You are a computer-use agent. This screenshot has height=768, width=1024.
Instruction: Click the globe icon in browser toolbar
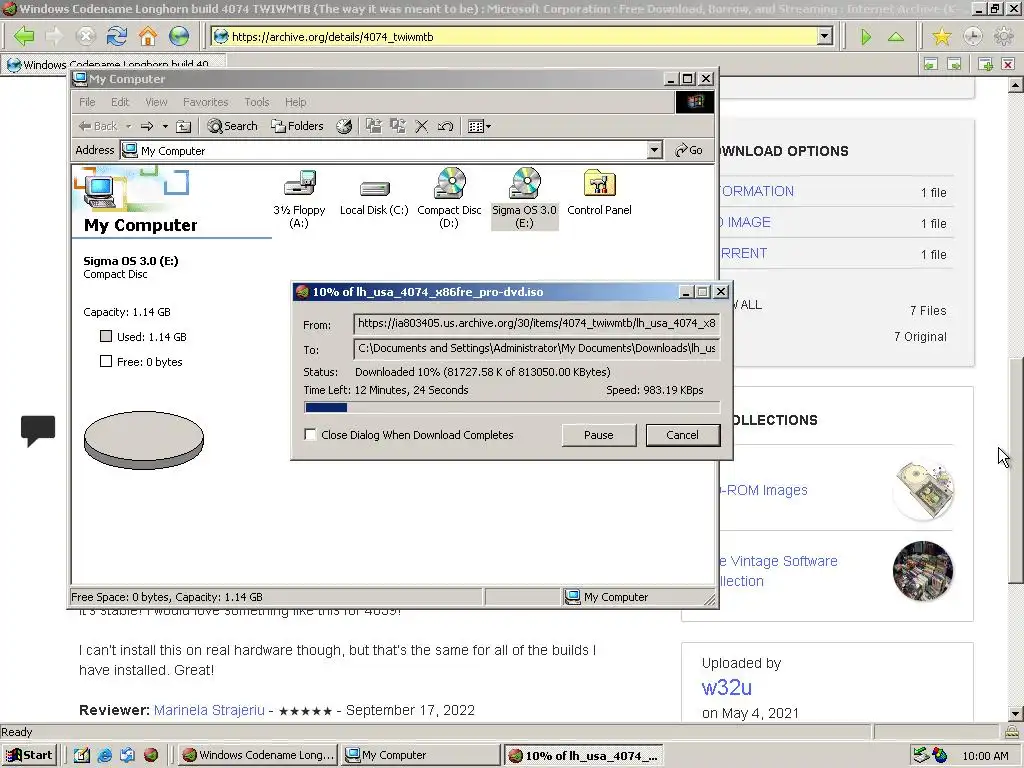coord(179,37)
